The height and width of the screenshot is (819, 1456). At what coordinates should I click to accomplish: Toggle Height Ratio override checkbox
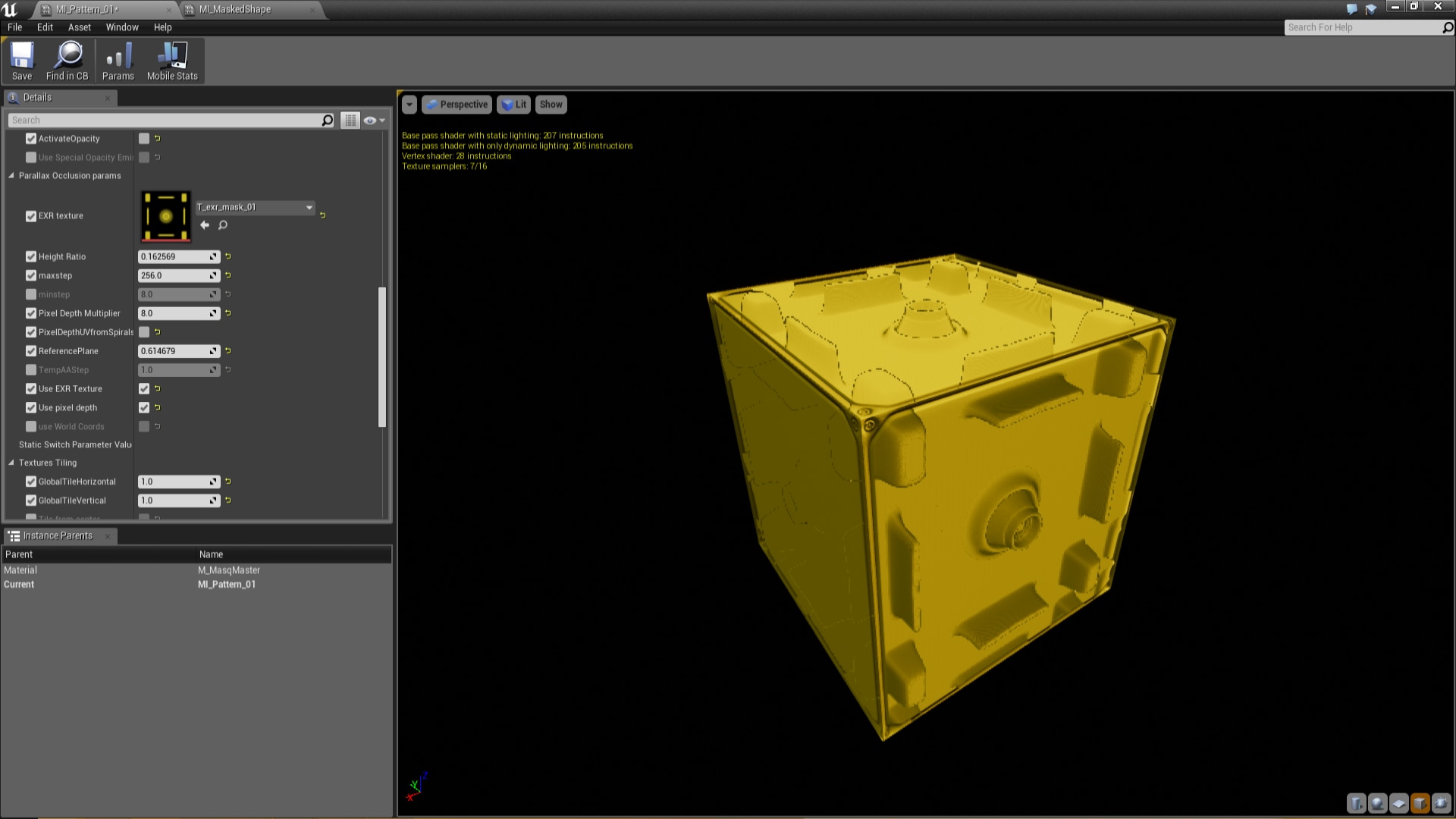(x=31, y=256)
